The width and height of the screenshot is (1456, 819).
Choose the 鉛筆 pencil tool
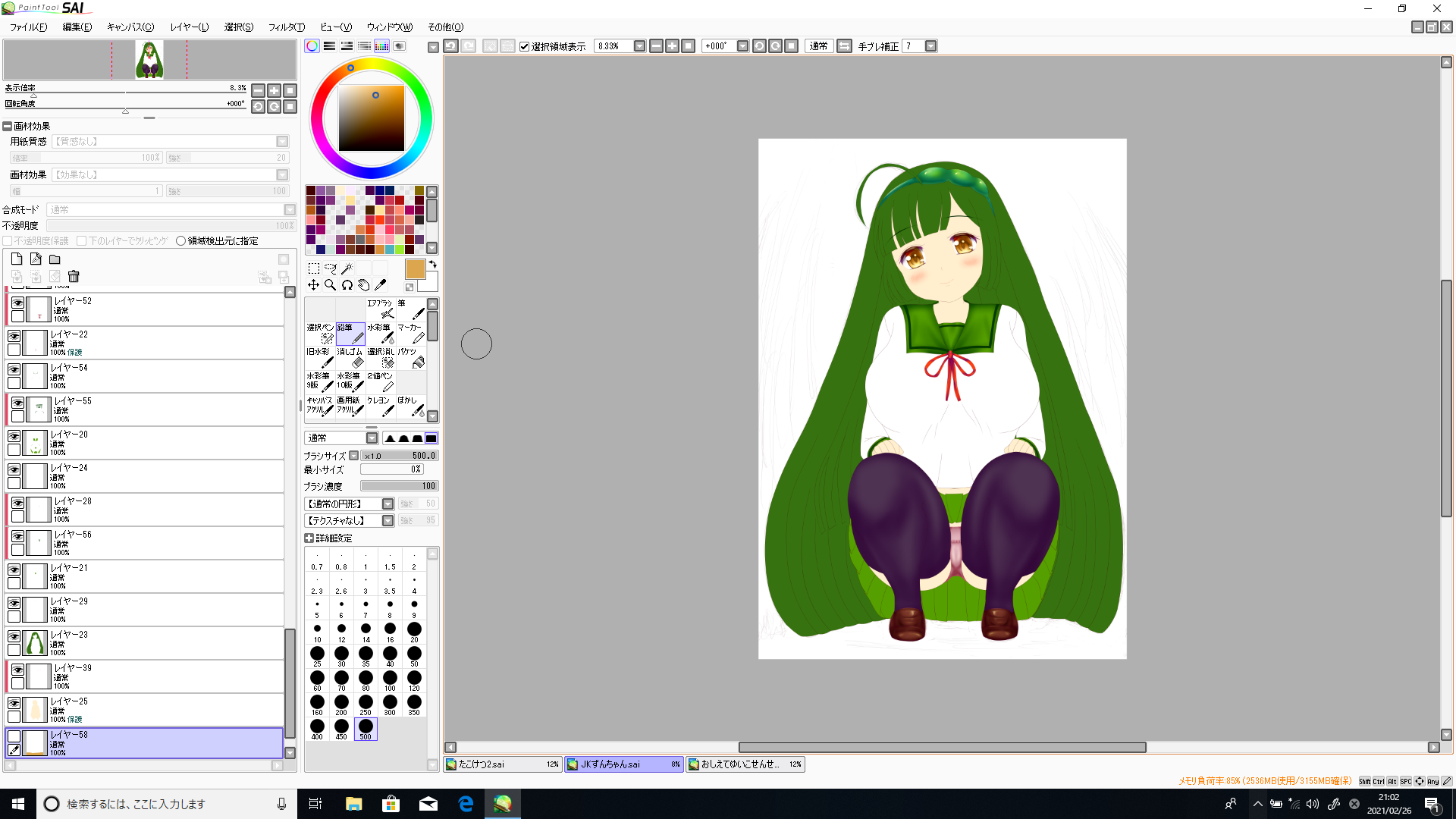tap(350, 333)
